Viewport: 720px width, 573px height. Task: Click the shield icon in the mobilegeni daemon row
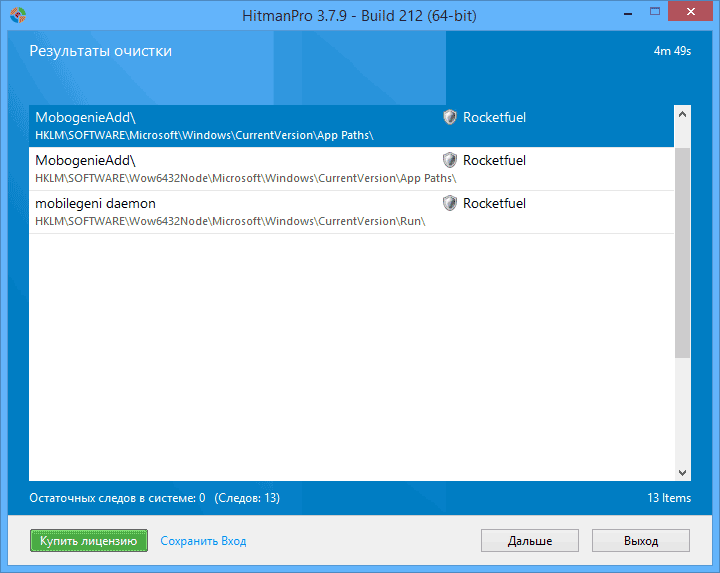(x=450, y=203)
